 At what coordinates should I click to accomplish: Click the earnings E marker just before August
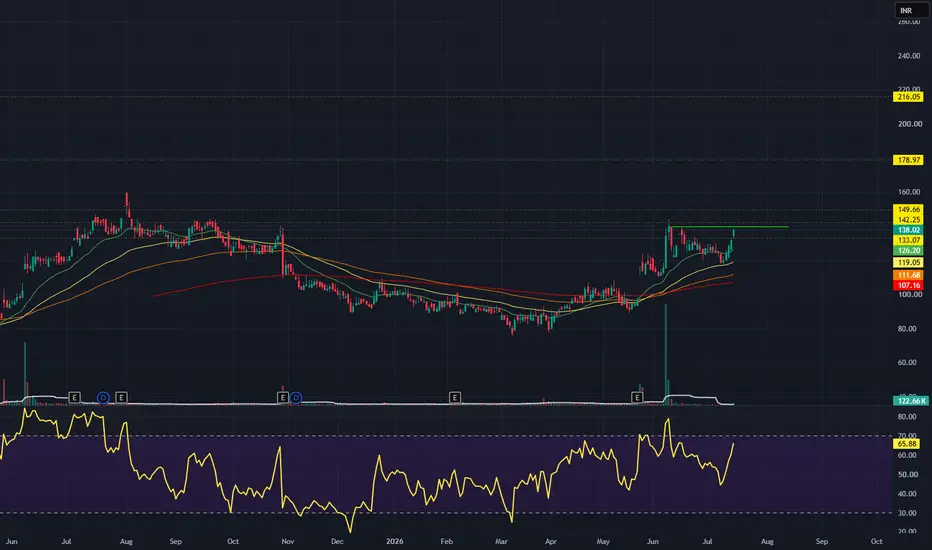[x=121, y=397]
